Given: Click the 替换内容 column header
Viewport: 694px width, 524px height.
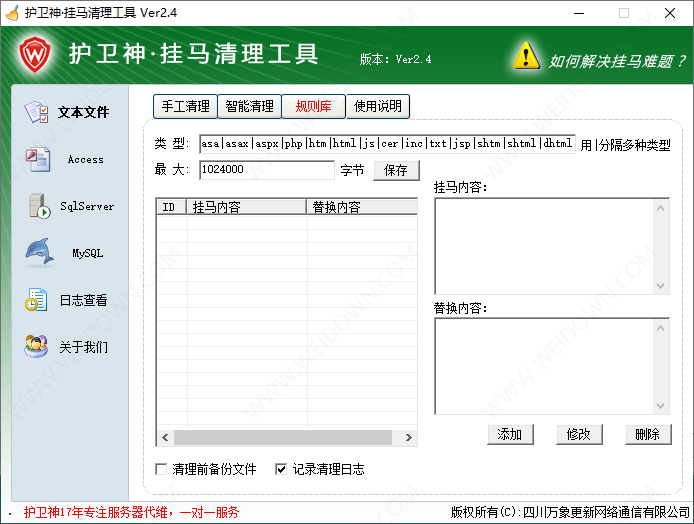Looking at the screenshot, I should (x=362, y=207).
